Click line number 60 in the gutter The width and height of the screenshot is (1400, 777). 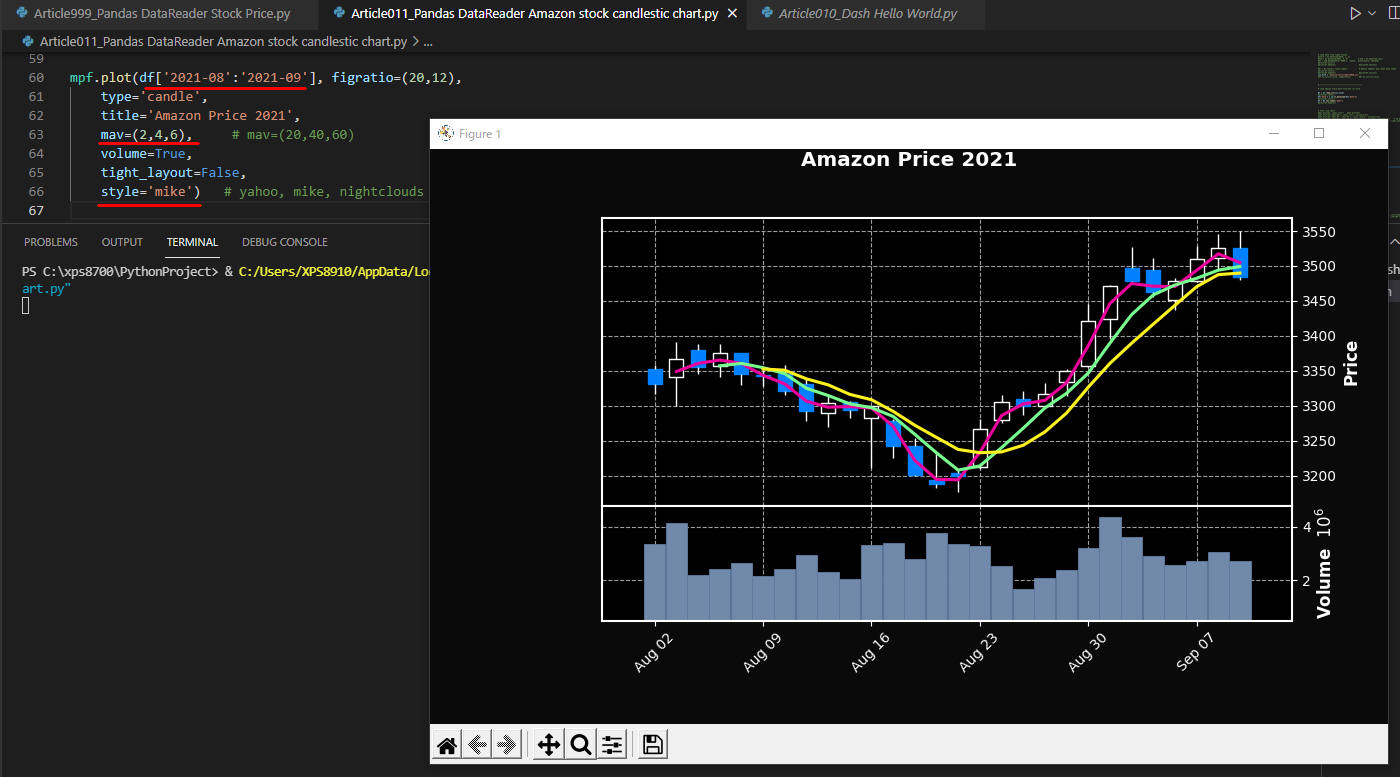click(x=36, y=78)
